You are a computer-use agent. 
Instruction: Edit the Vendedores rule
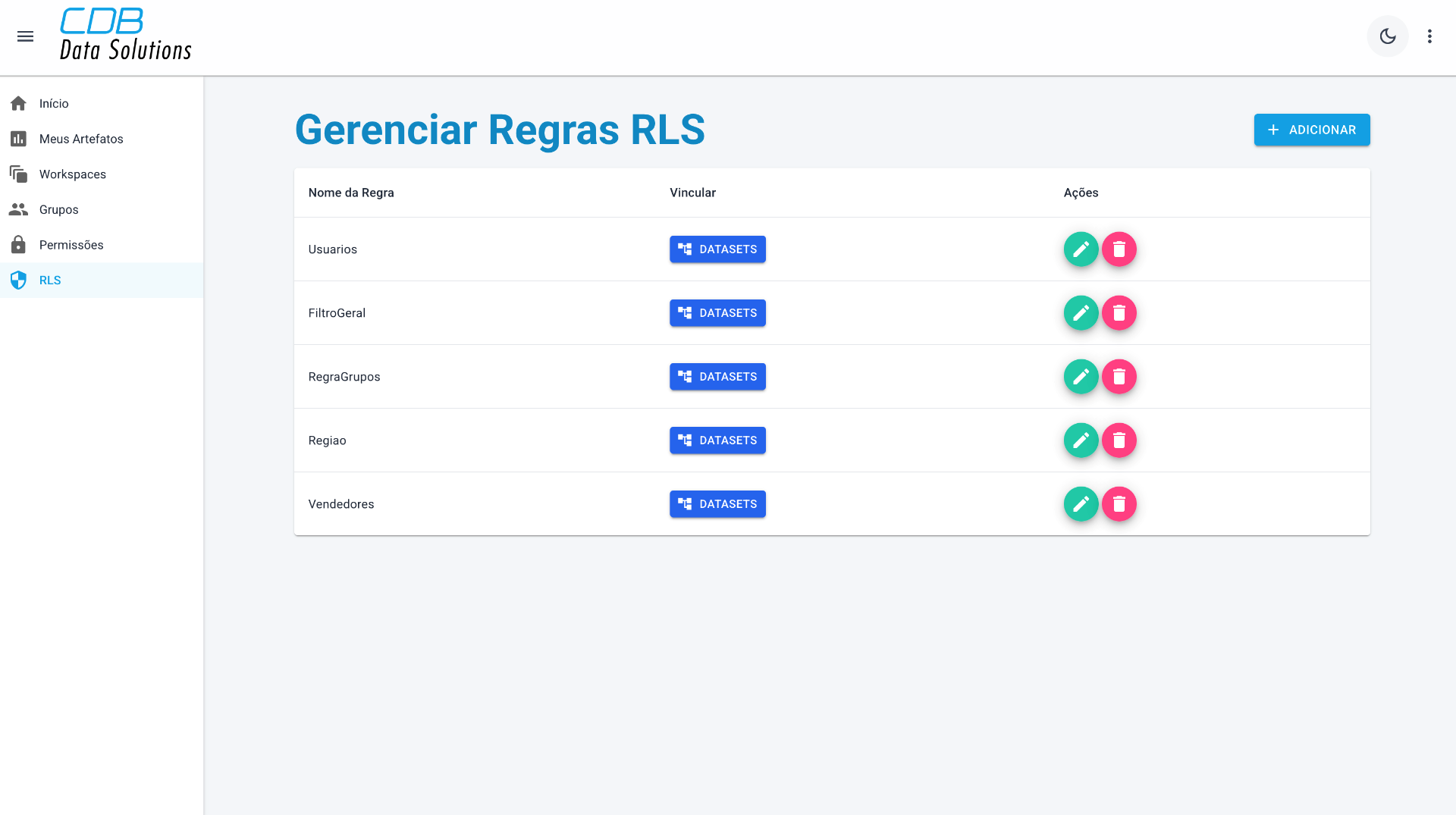pos(1081,504)
